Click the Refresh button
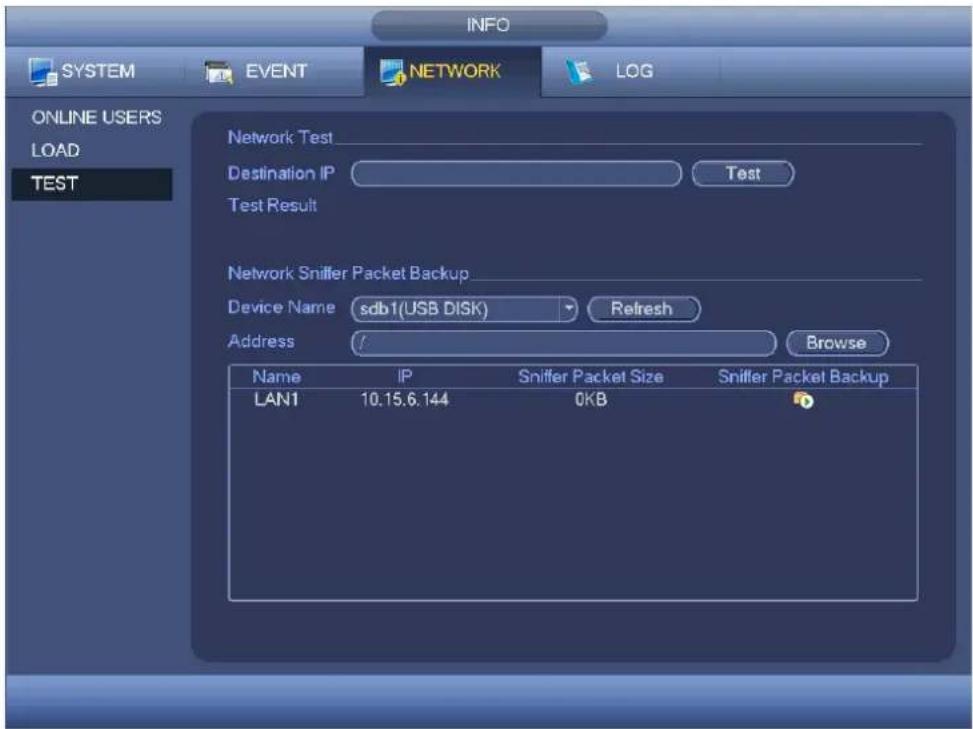Image resolution: width=973 pixels, height=729 pixels. (x=643, y=309)
